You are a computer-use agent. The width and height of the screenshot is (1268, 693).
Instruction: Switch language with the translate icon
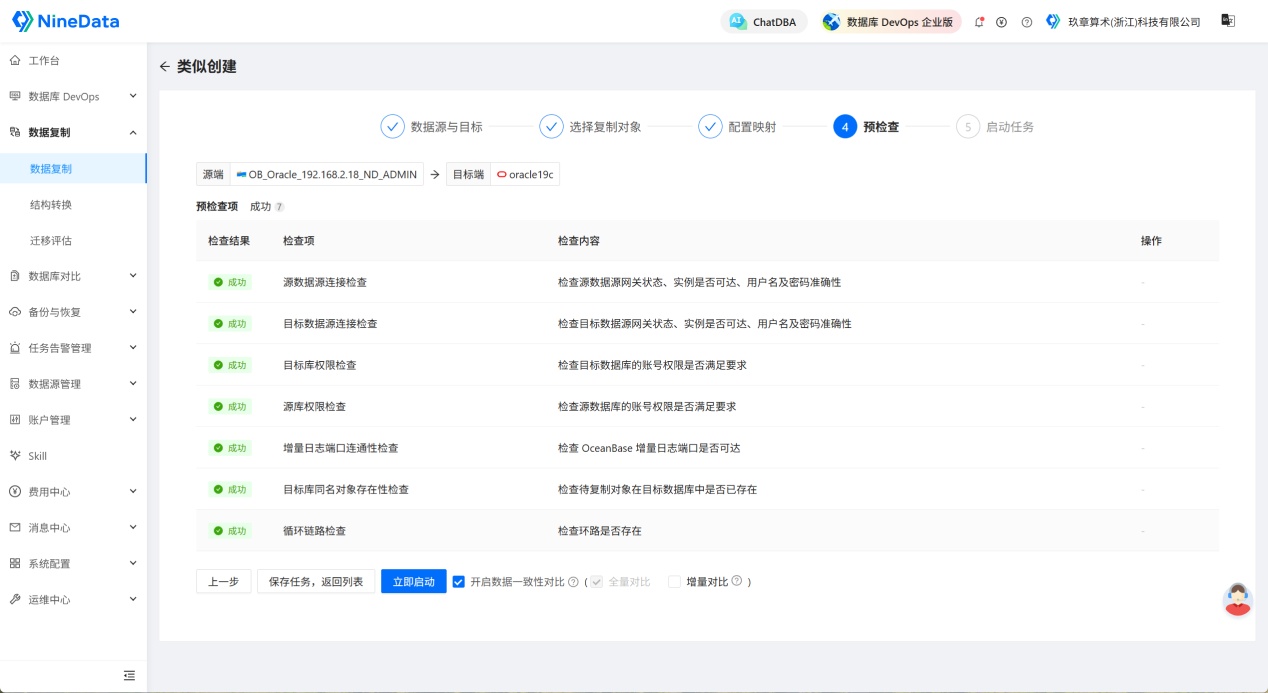point(1228,21)
